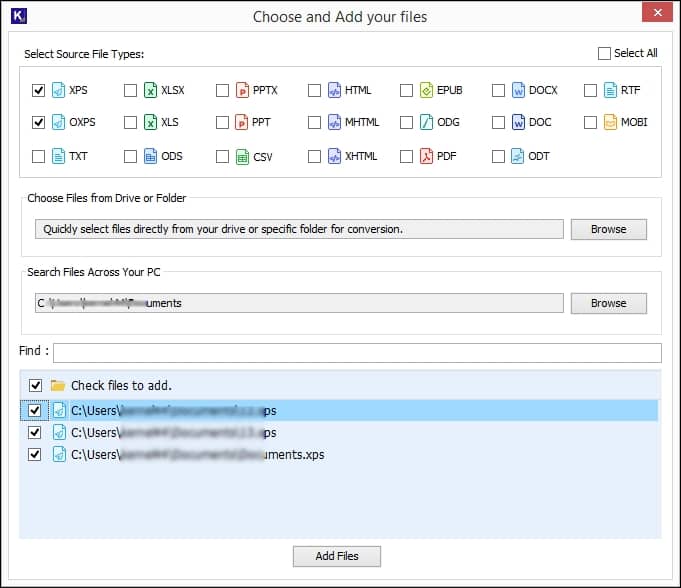
Task: Enable the ODS checkbox
Action: point(130,156)
